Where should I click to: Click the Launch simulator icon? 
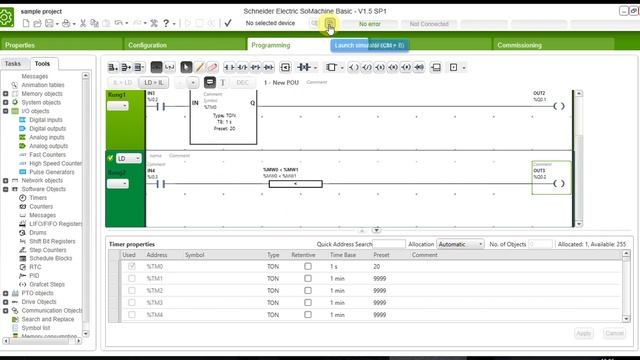pos(330,24)
